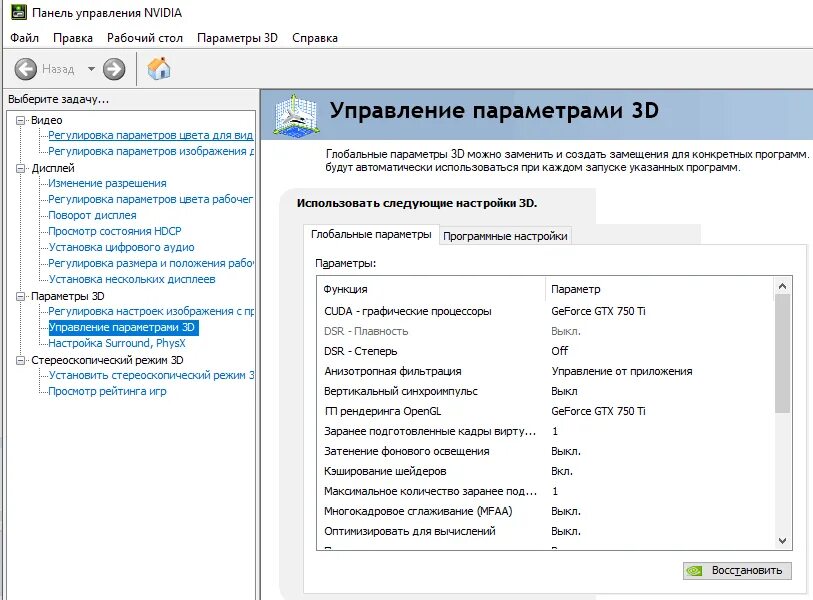
Task: Open the Изменение разрешения link
Action: pyautogui.click(x=107, y=183)
